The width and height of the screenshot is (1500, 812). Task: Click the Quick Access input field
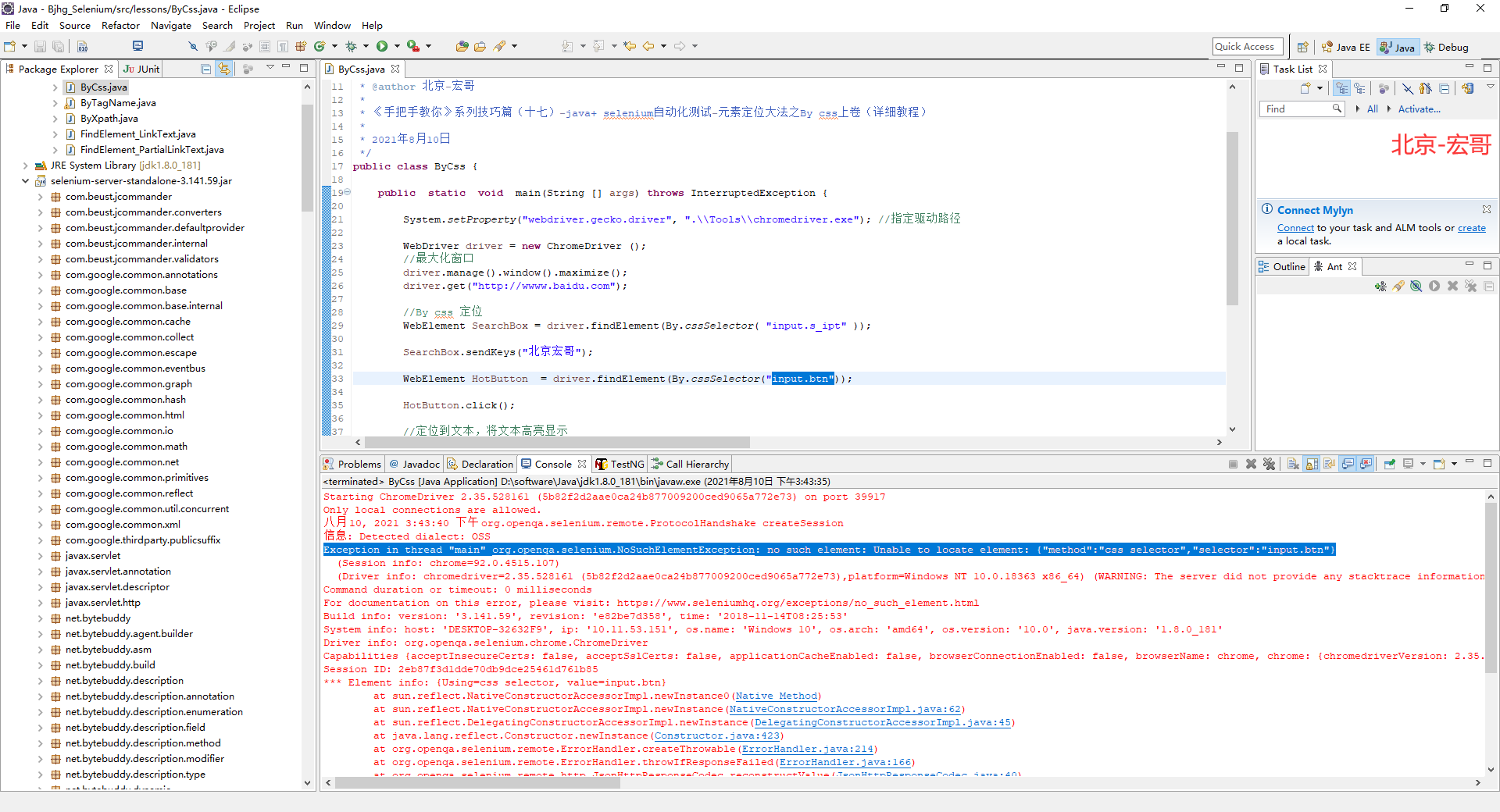pos(1247,47)
